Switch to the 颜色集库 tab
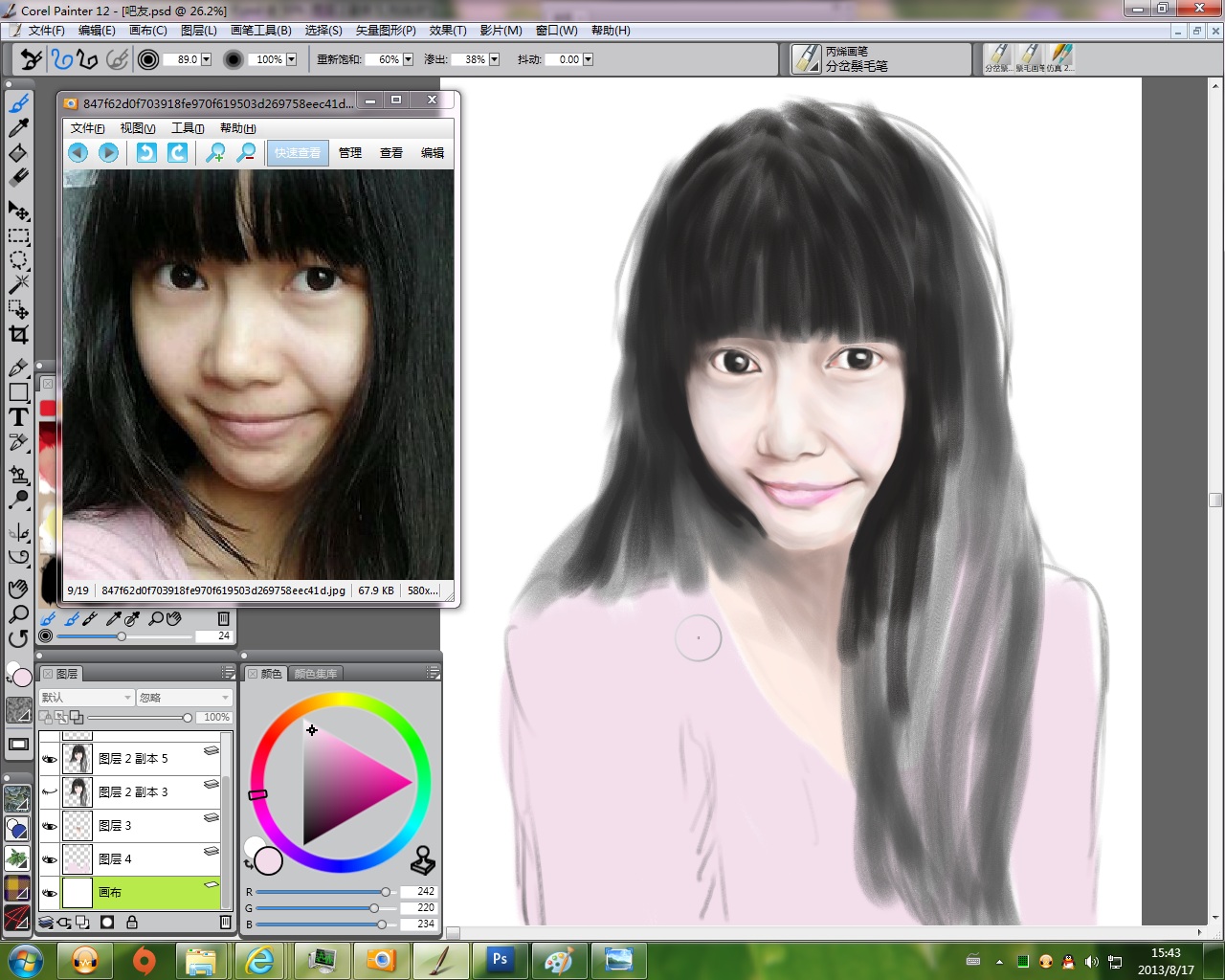This screenshot has width=1225, height=980. click(x=315, y=674)
